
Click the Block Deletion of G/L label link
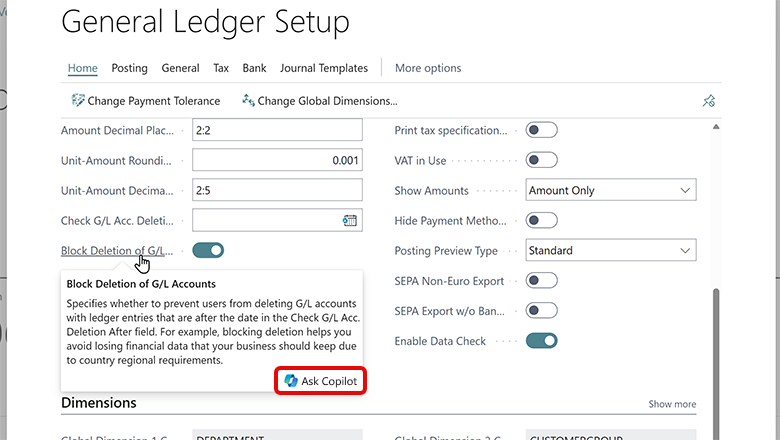(117, 251)
